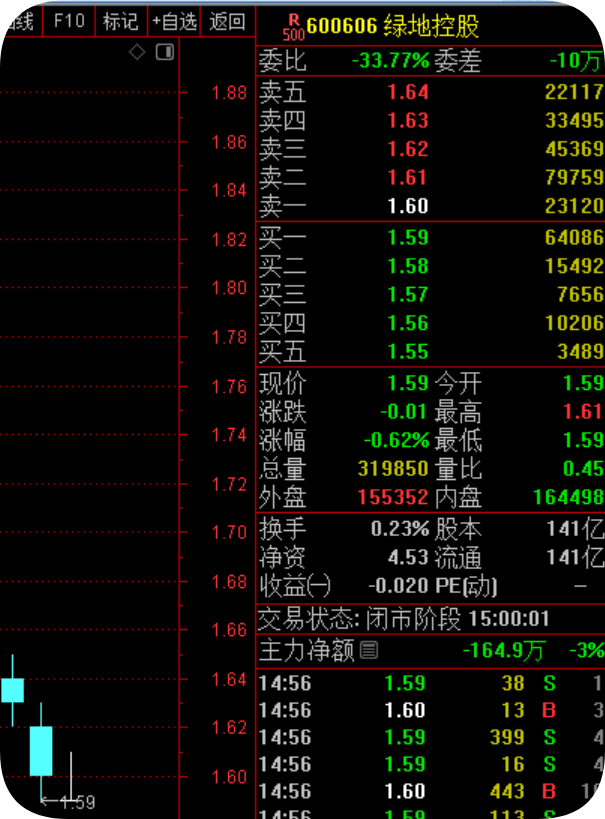605x819 pixels.
Task: Click the 净资 value 4.53
Action: 408,557
